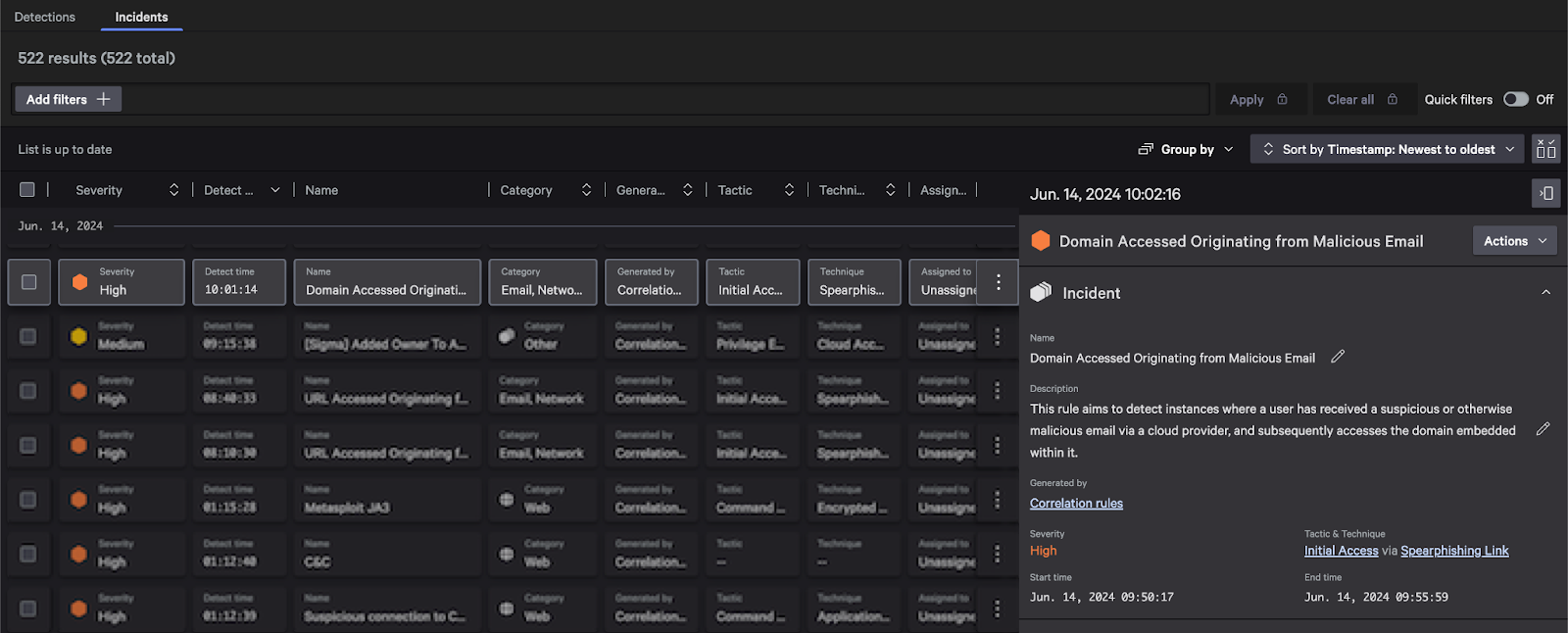This screenshot has width=1568, height=633.
Task: Check the 10:01:14 incident row checkbox
Action: click(x=29, y=282)
